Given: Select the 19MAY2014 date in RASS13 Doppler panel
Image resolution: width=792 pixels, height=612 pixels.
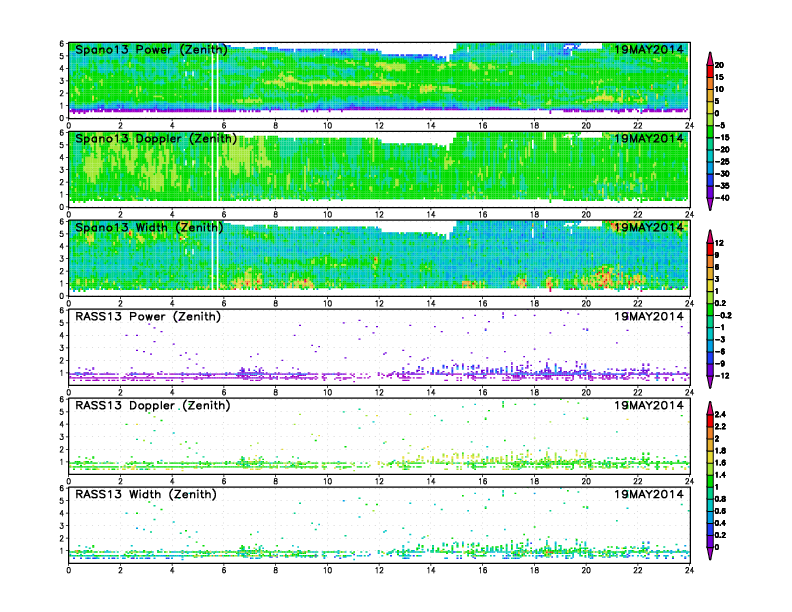Looking at the screenshot, I should [649, 405].
